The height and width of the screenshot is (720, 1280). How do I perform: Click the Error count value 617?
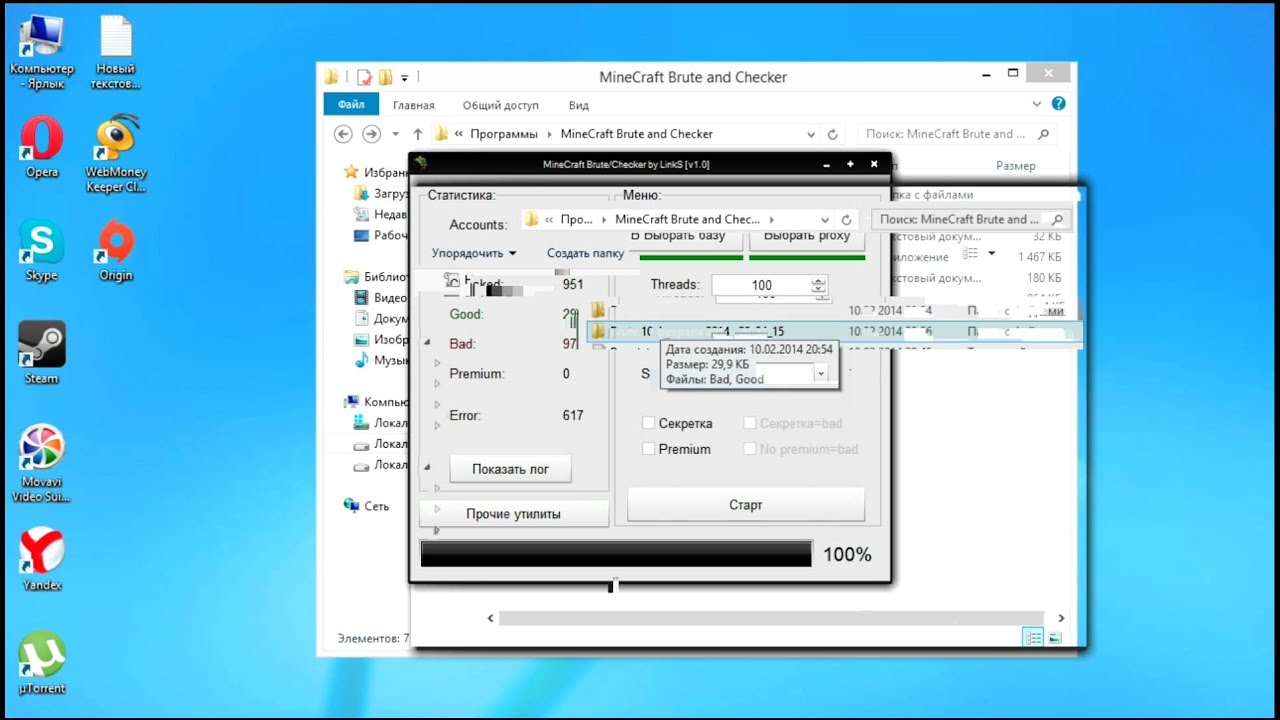tap(573, 415)
